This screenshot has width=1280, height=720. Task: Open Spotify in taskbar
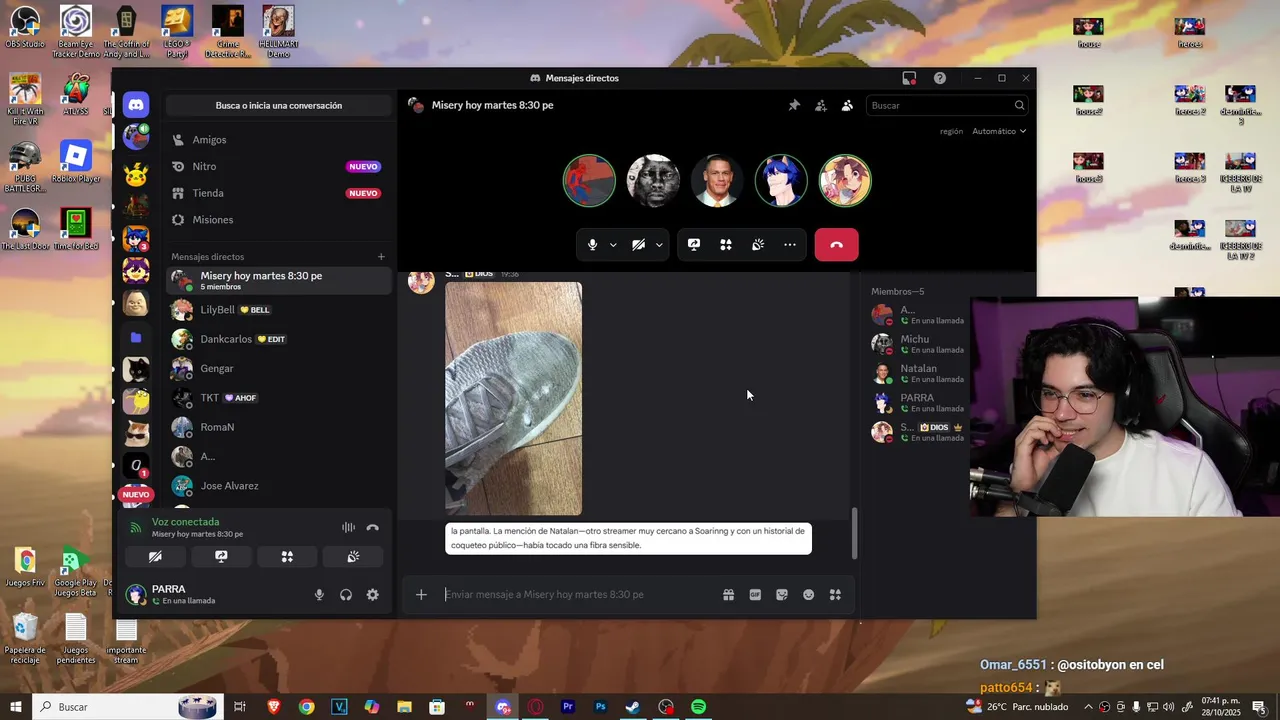[699, 707]
